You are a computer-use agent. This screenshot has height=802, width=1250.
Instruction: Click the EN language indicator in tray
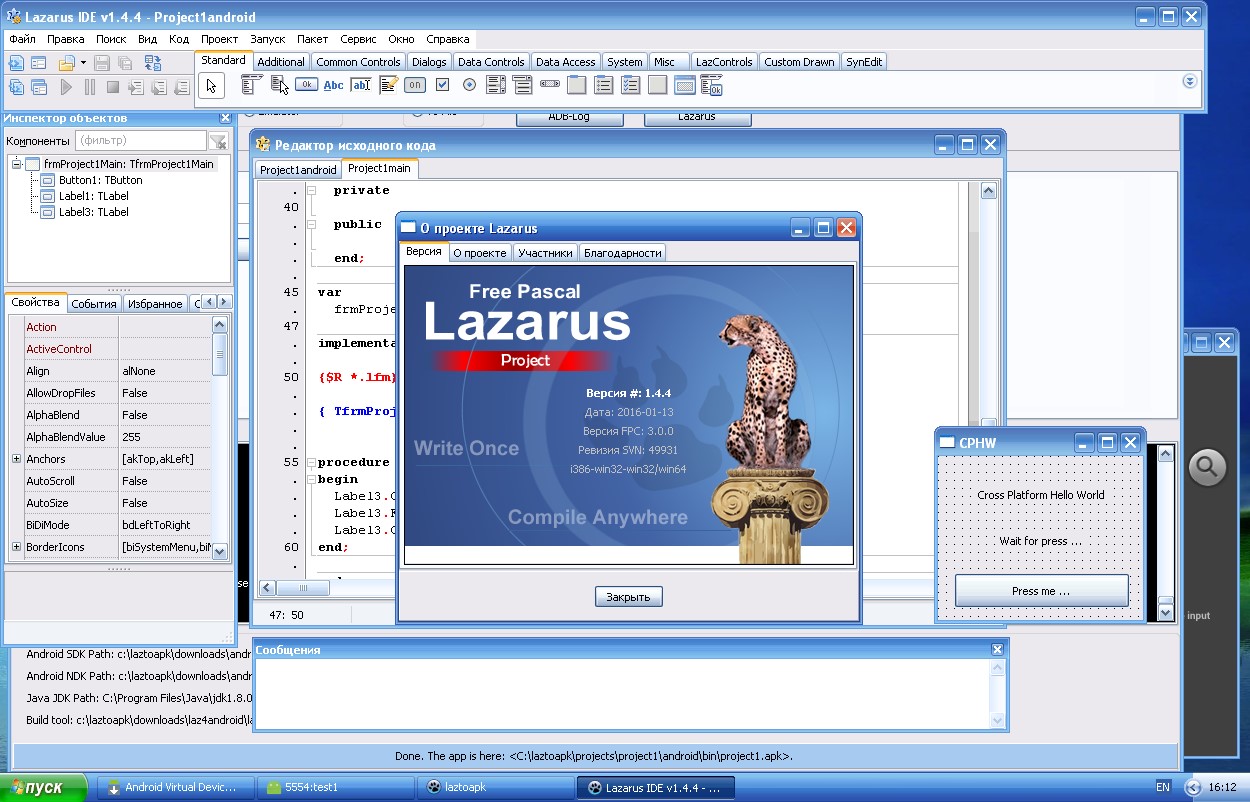(1163, 788)
